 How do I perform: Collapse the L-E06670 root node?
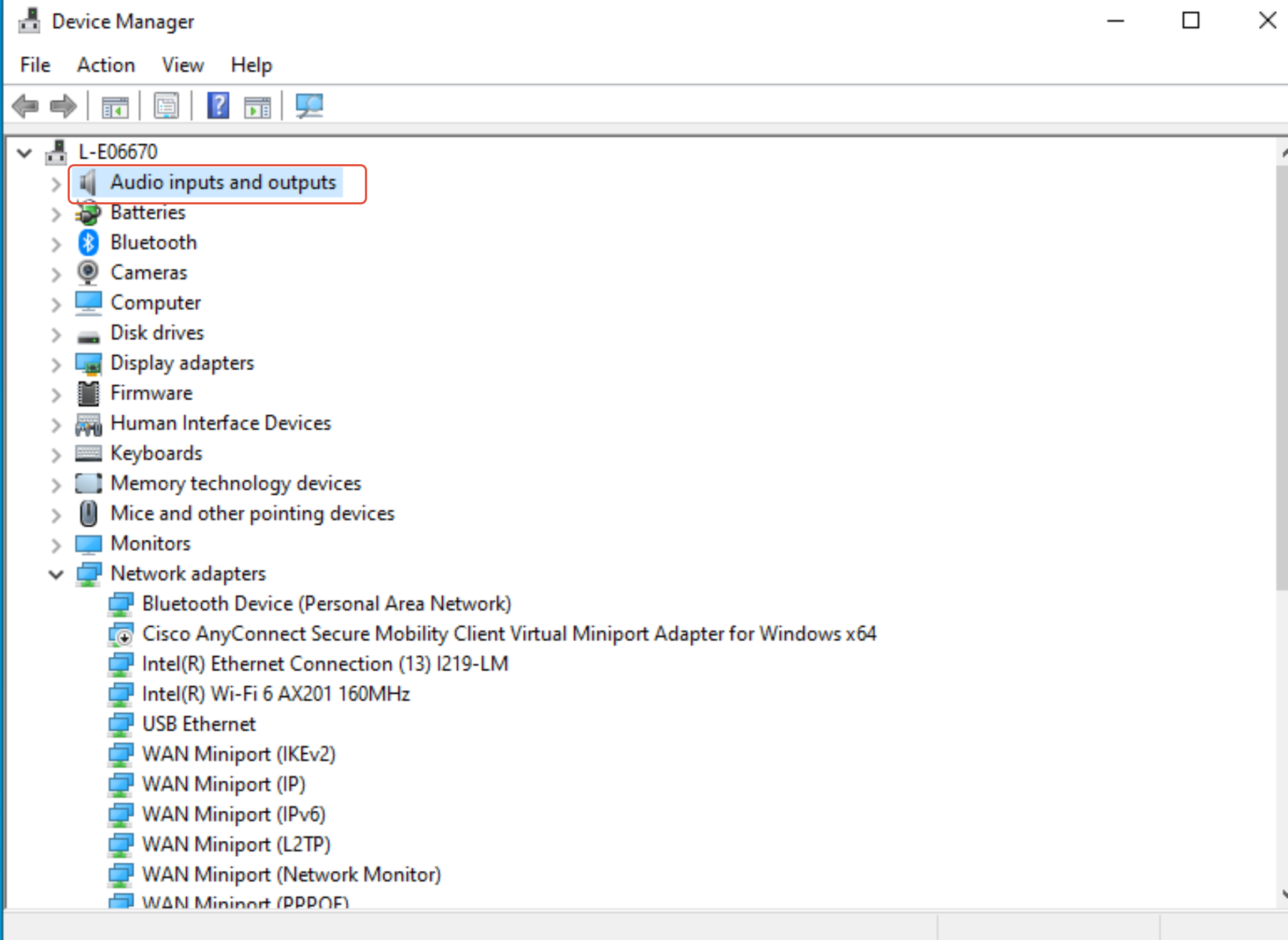click(25, 152)
